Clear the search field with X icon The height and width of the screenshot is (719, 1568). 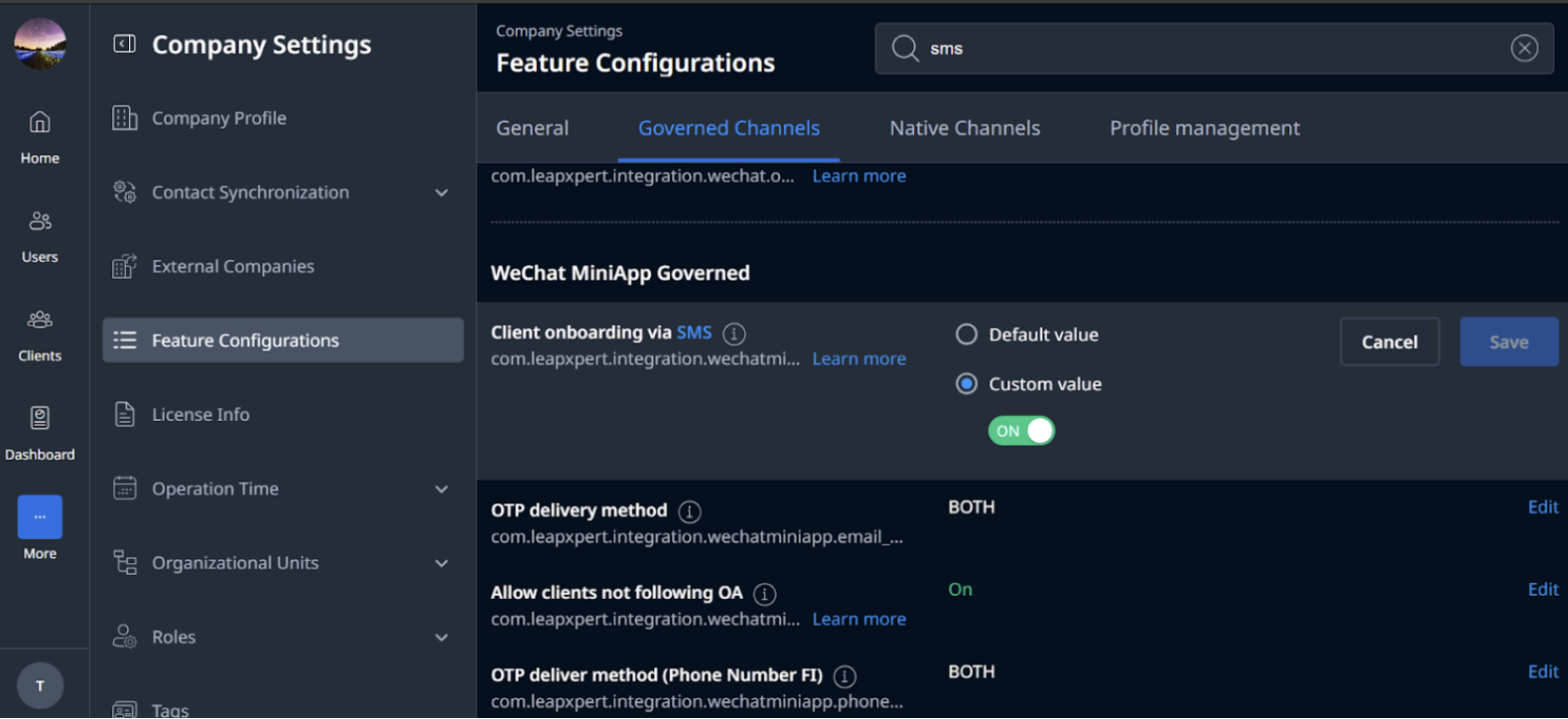click(x=1524, y=48)
